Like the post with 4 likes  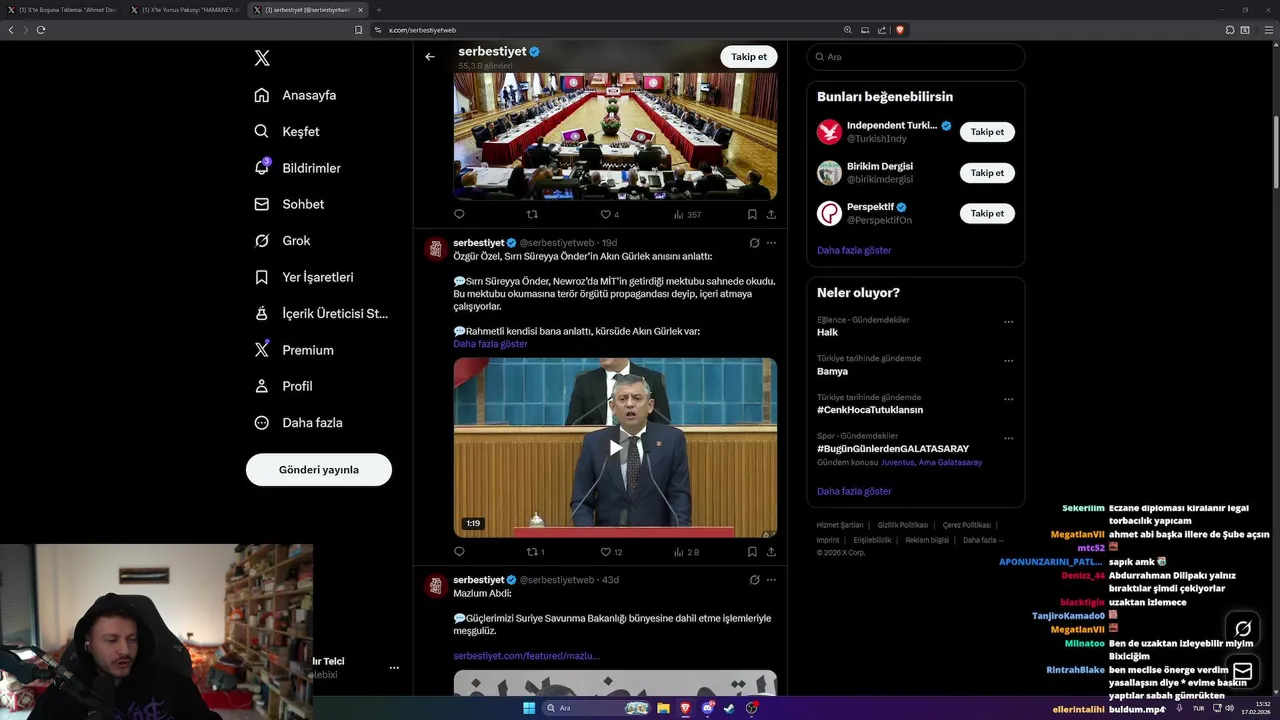tap(610, 214)
